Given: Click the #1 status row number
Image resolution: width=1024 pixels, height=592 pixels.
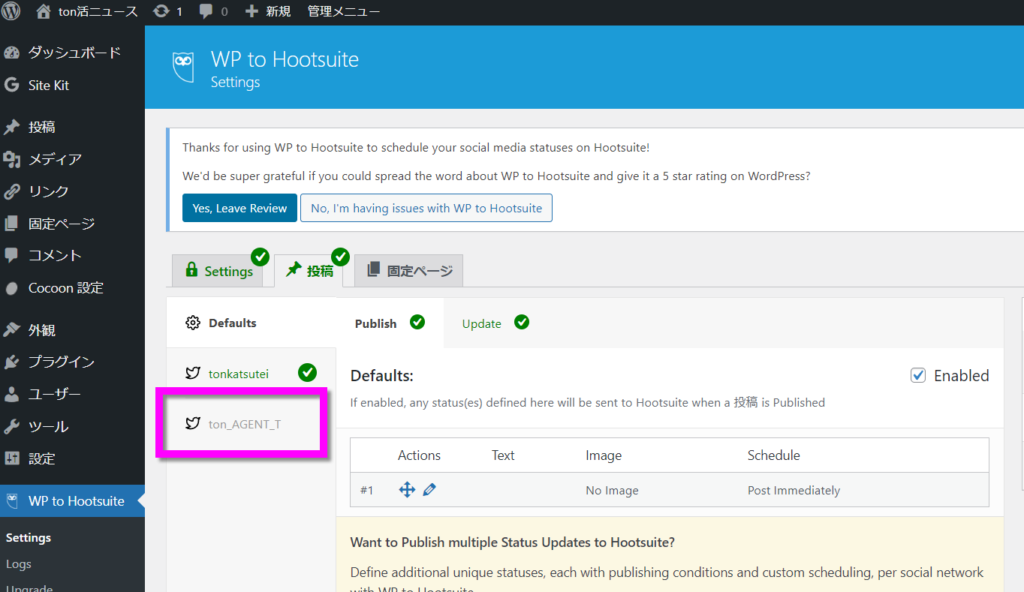Looking at the screenshot, I should point(367,490).
